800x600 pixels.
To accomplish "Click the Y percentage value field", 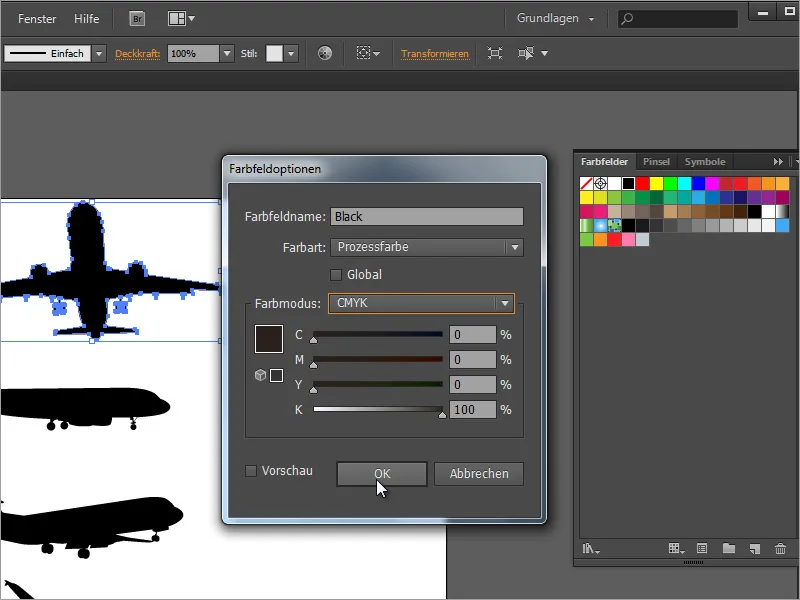I will click(472, 384).
